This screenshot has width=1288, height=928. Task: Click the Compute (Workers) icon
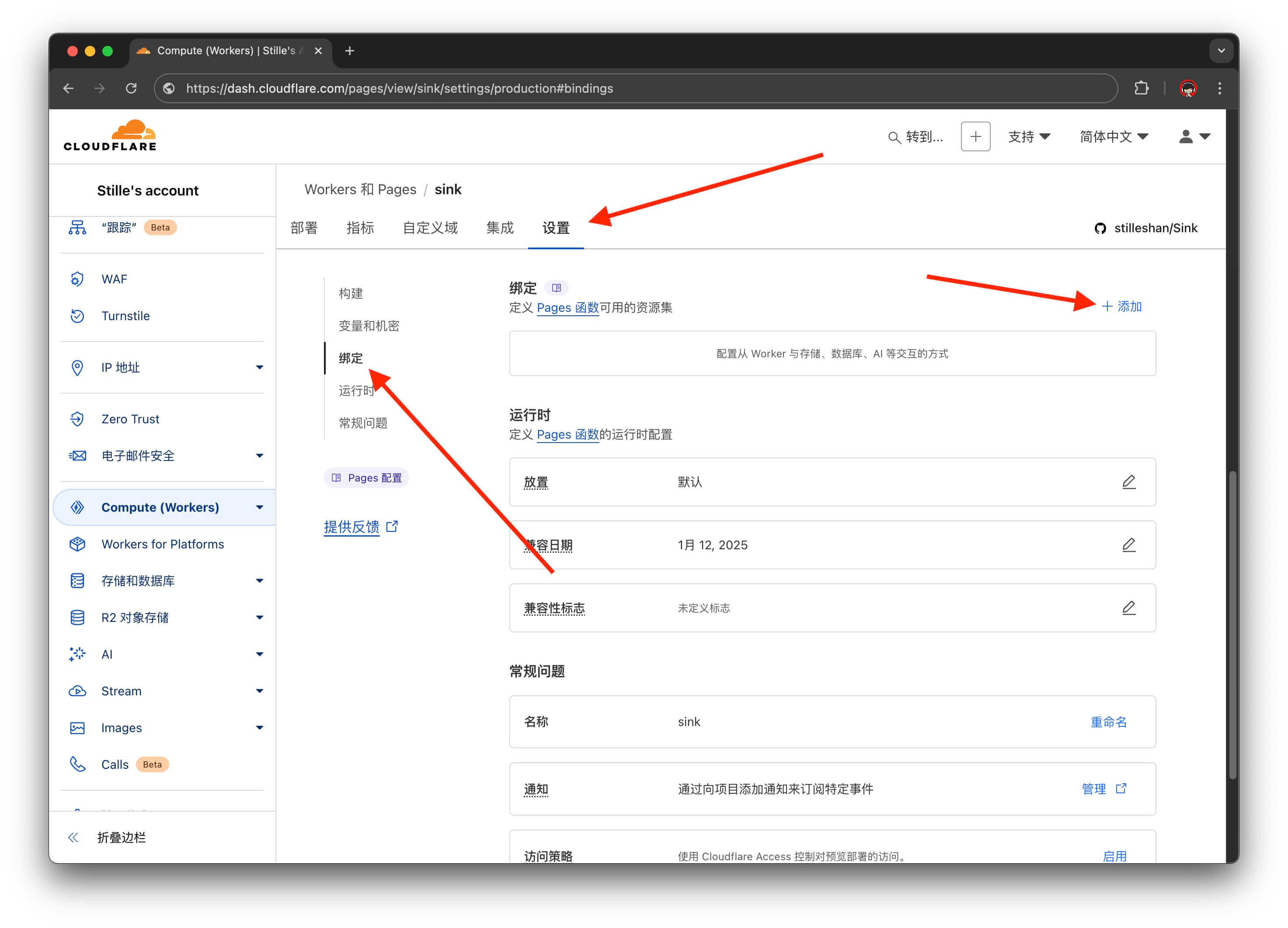click(77, 507)
